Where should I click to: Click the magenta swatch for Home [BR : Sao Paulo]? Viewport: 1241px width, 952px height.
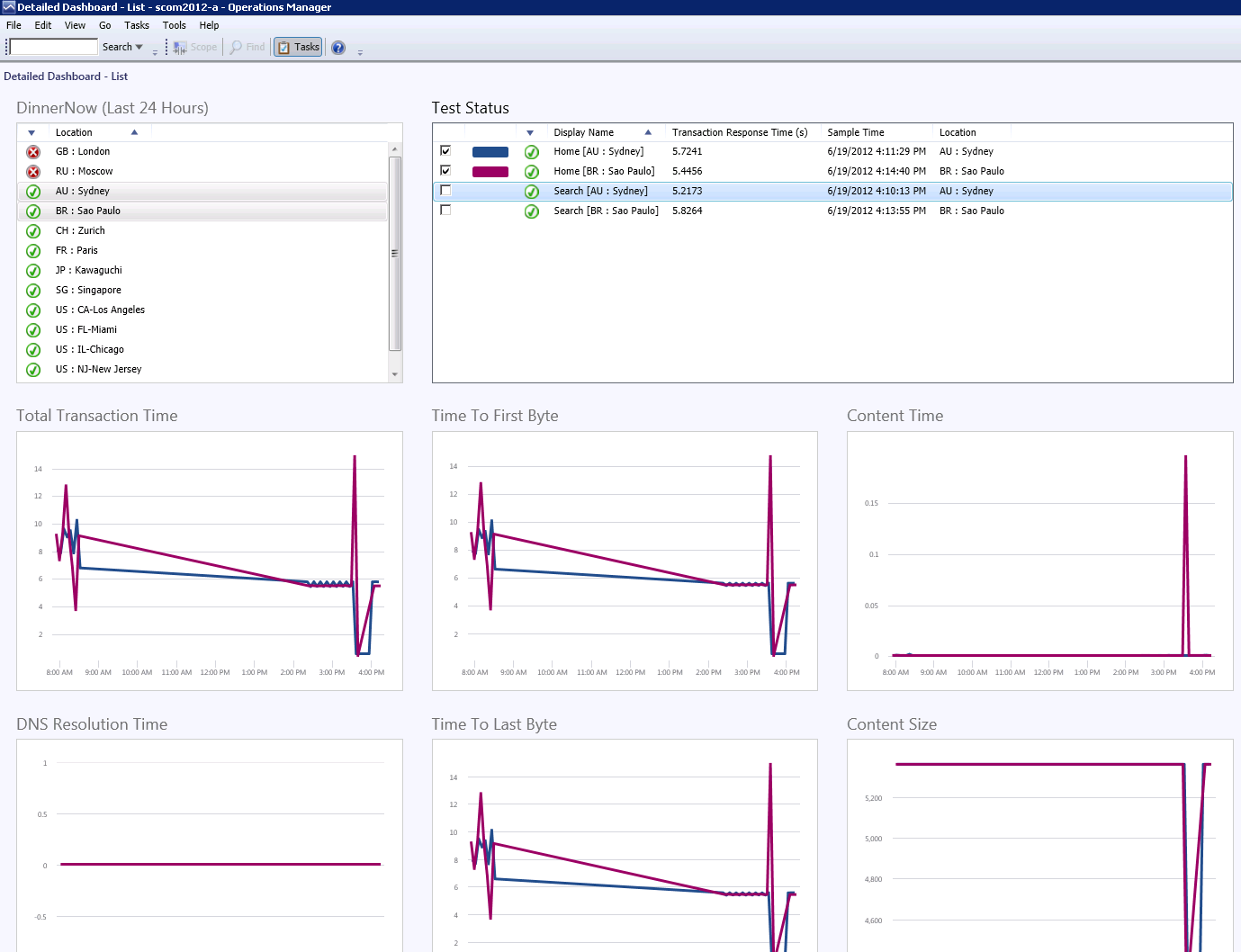pos(490,172)
